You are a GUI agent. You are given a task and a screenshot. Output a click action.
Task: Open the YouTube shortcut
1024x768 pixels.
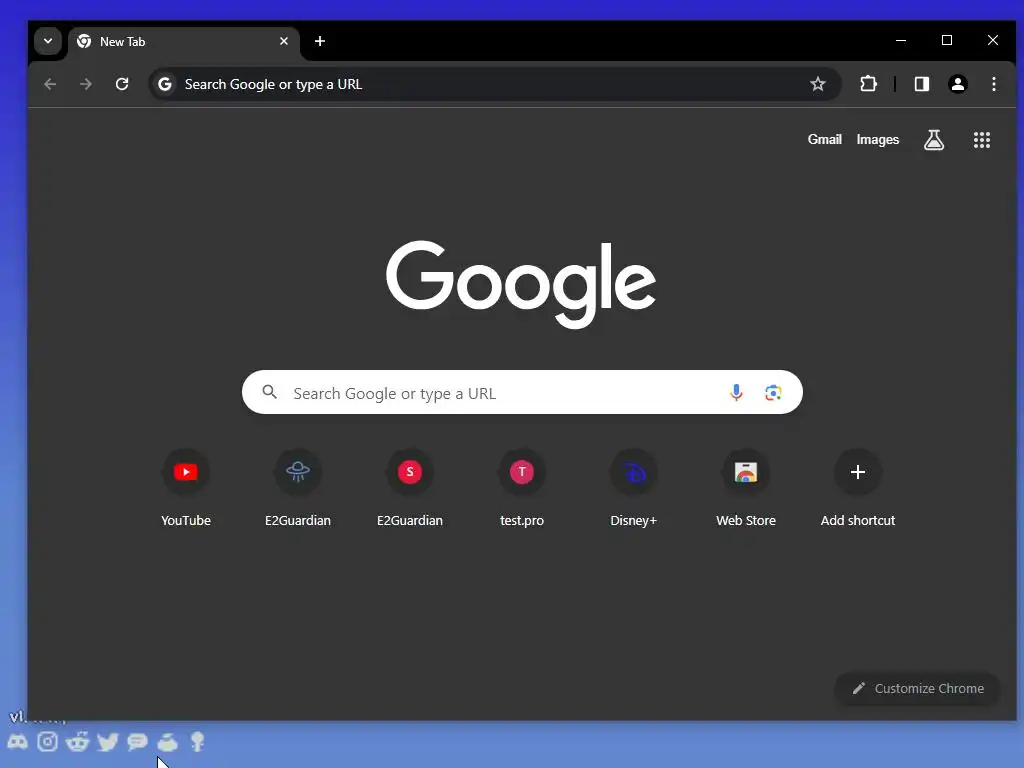coord(186,488)
